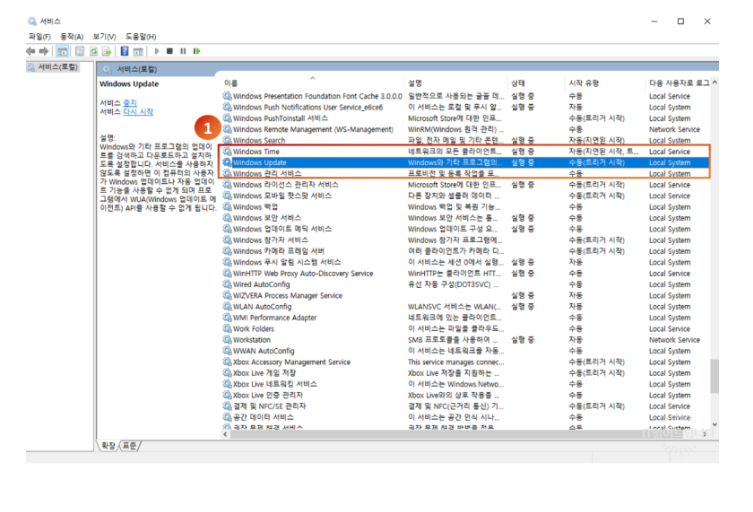
Task: Select Windows Push Notifications User Service row
Action: point(465,107)
